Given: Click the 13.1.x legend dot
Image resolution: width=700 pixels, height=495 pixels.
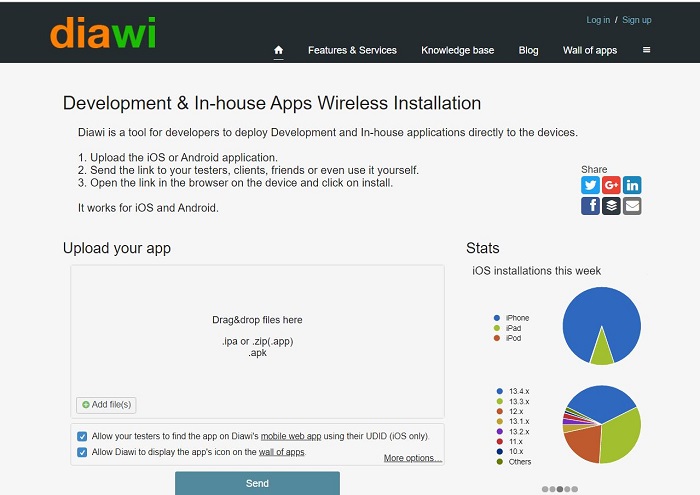Looking at the screenshot, I should 500,421.
